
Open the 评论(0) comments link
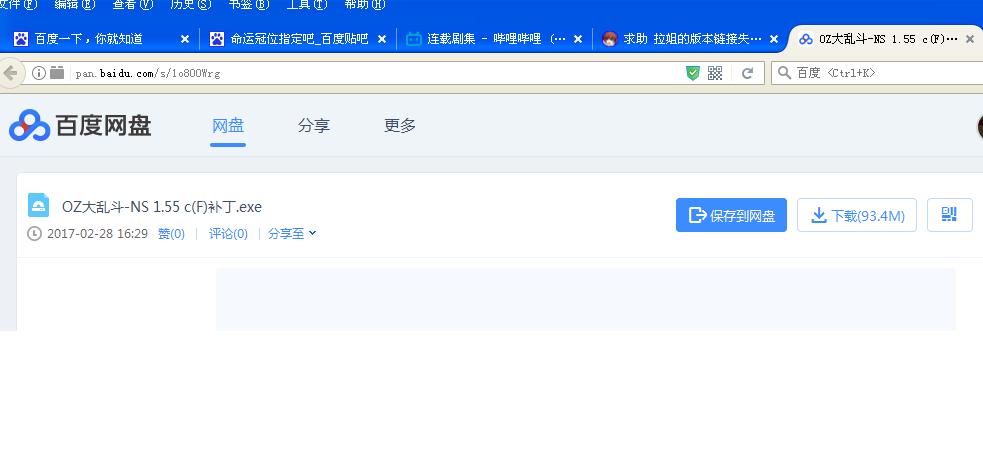(x=228, y=234)
